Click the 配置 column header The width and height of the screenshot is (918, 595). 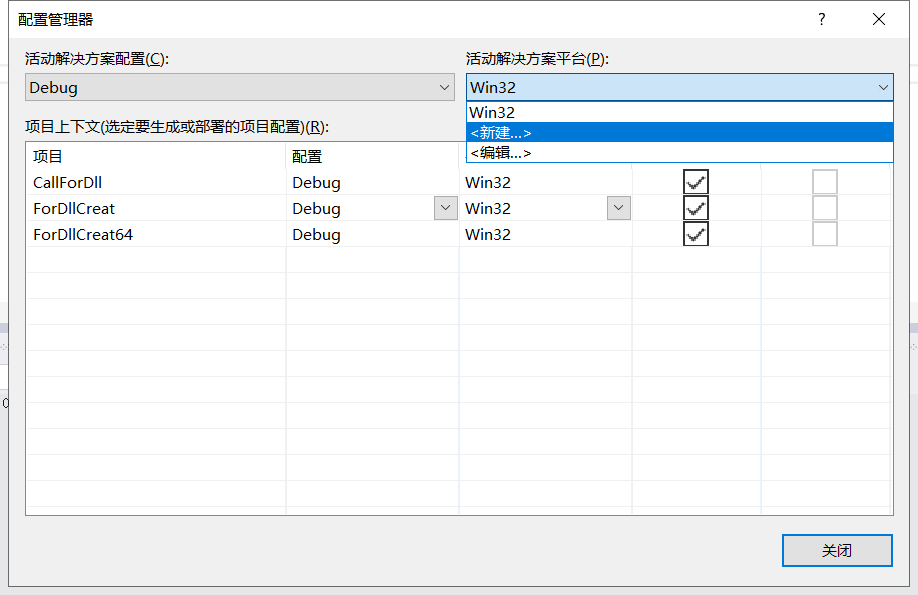coord(307,157)
